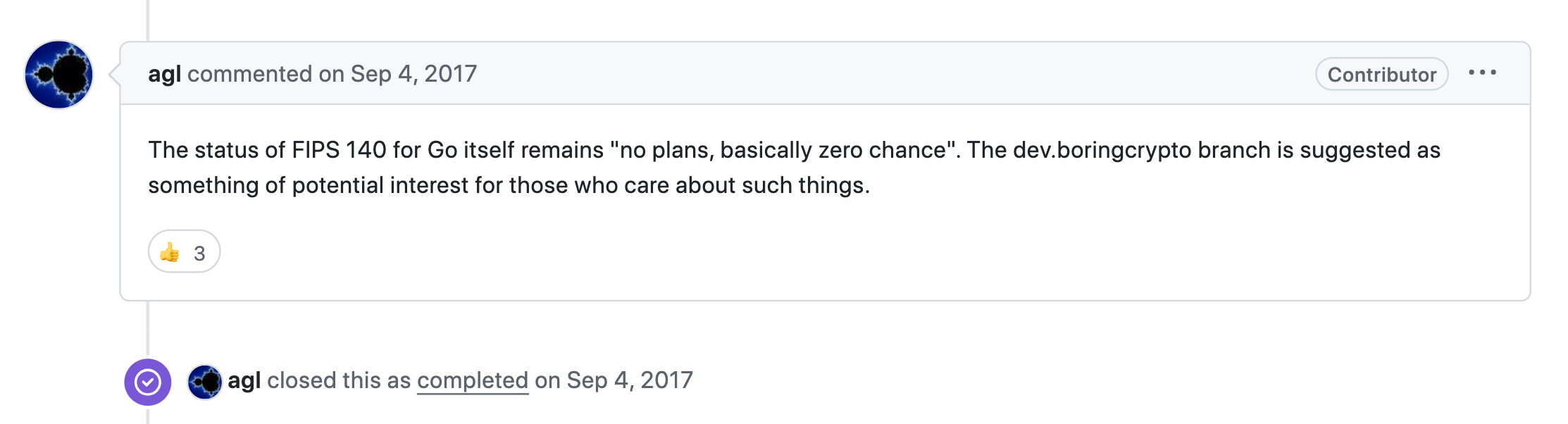
Task: Click the second comment line starting "something of potential"
Action: tap(509, 185)
